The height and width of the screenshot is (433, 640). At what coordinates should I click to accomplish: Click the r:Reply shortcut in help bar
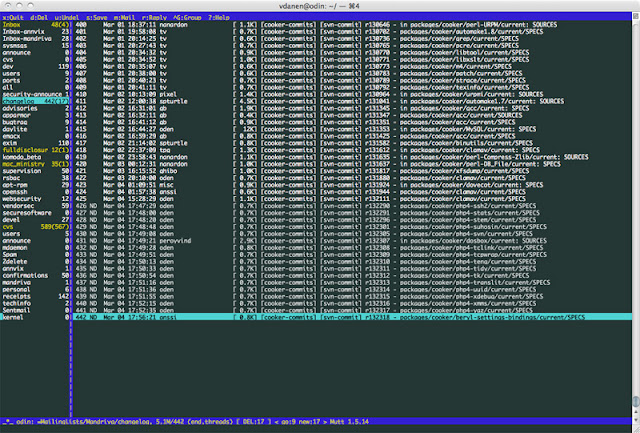click(154, 18)
